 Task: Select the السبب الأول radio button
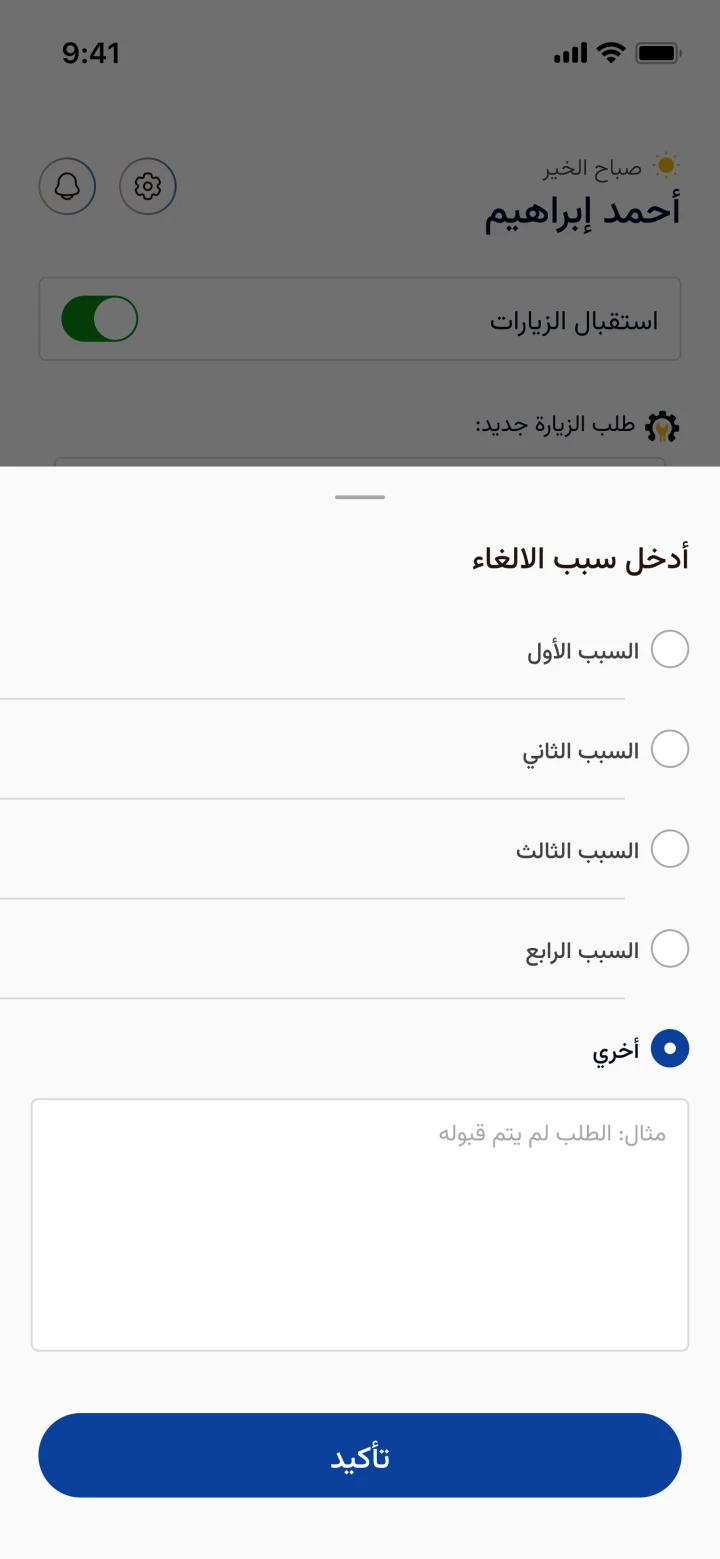coord(670,649)
